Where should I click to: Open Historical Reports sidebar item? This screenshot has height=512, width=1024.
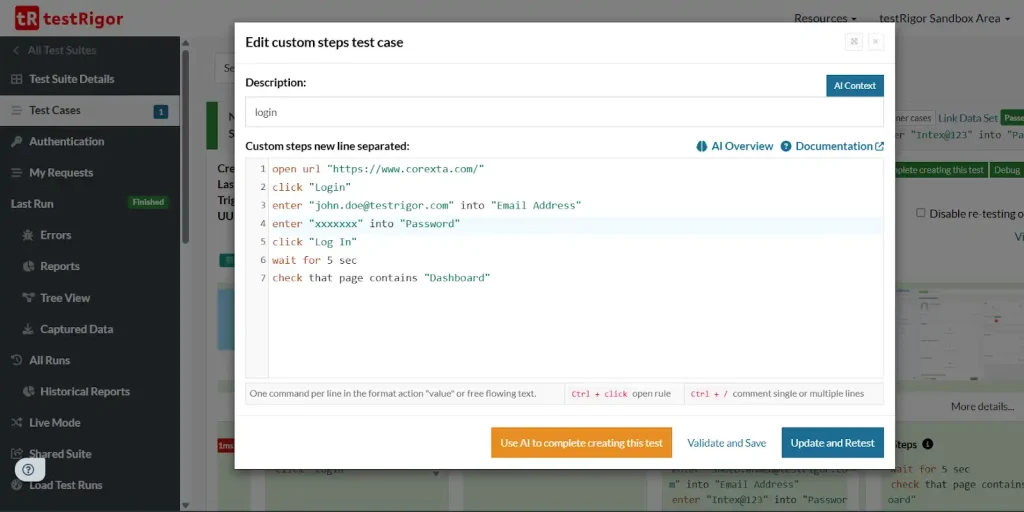tap(85, 392)
